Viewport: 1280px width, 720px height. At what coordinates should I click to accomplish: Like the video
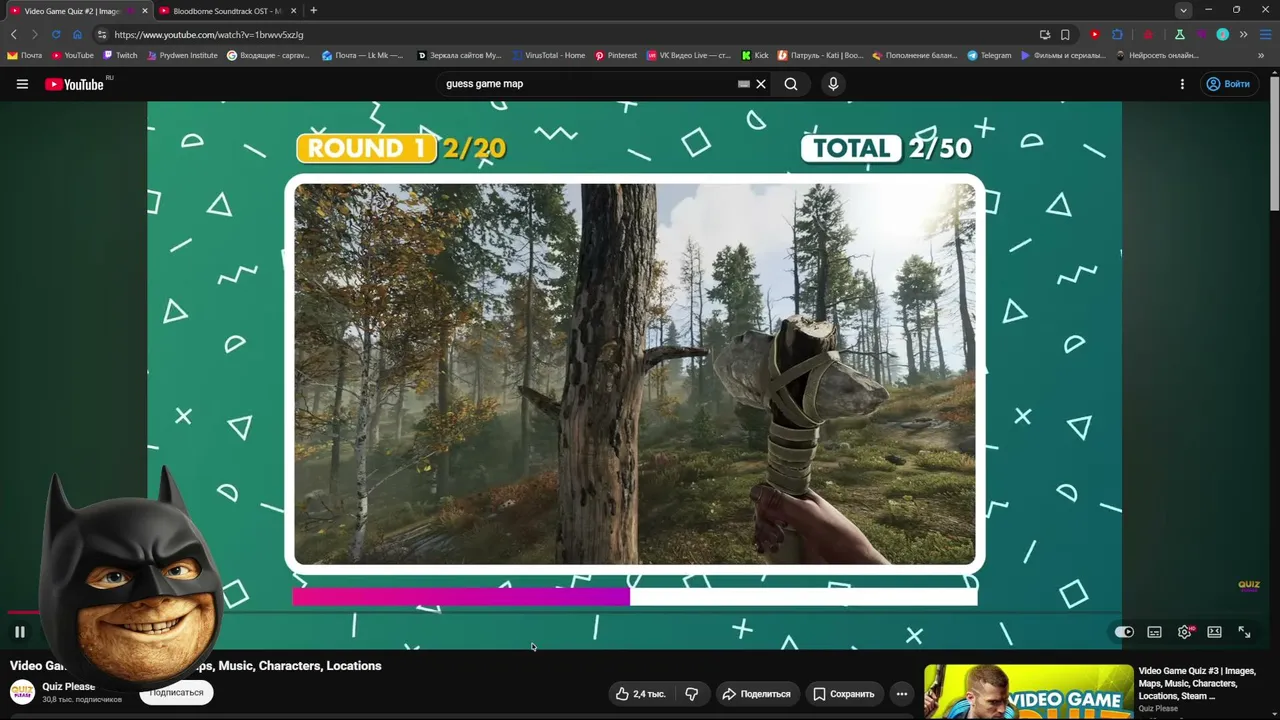[640, 694]
